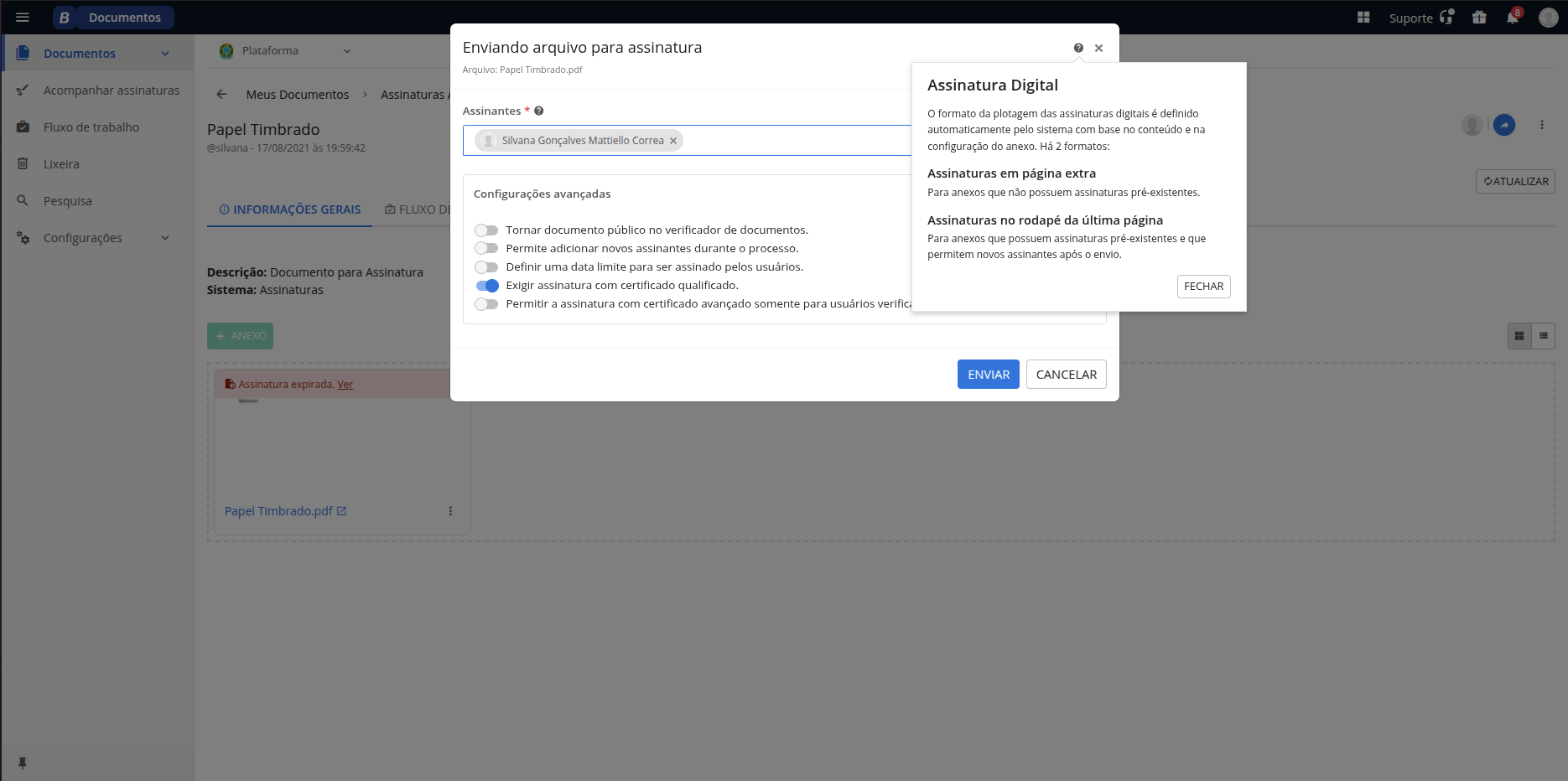Click the hamburger menu icon
The width and height of the screenshot is (1568, 781).
23,18
